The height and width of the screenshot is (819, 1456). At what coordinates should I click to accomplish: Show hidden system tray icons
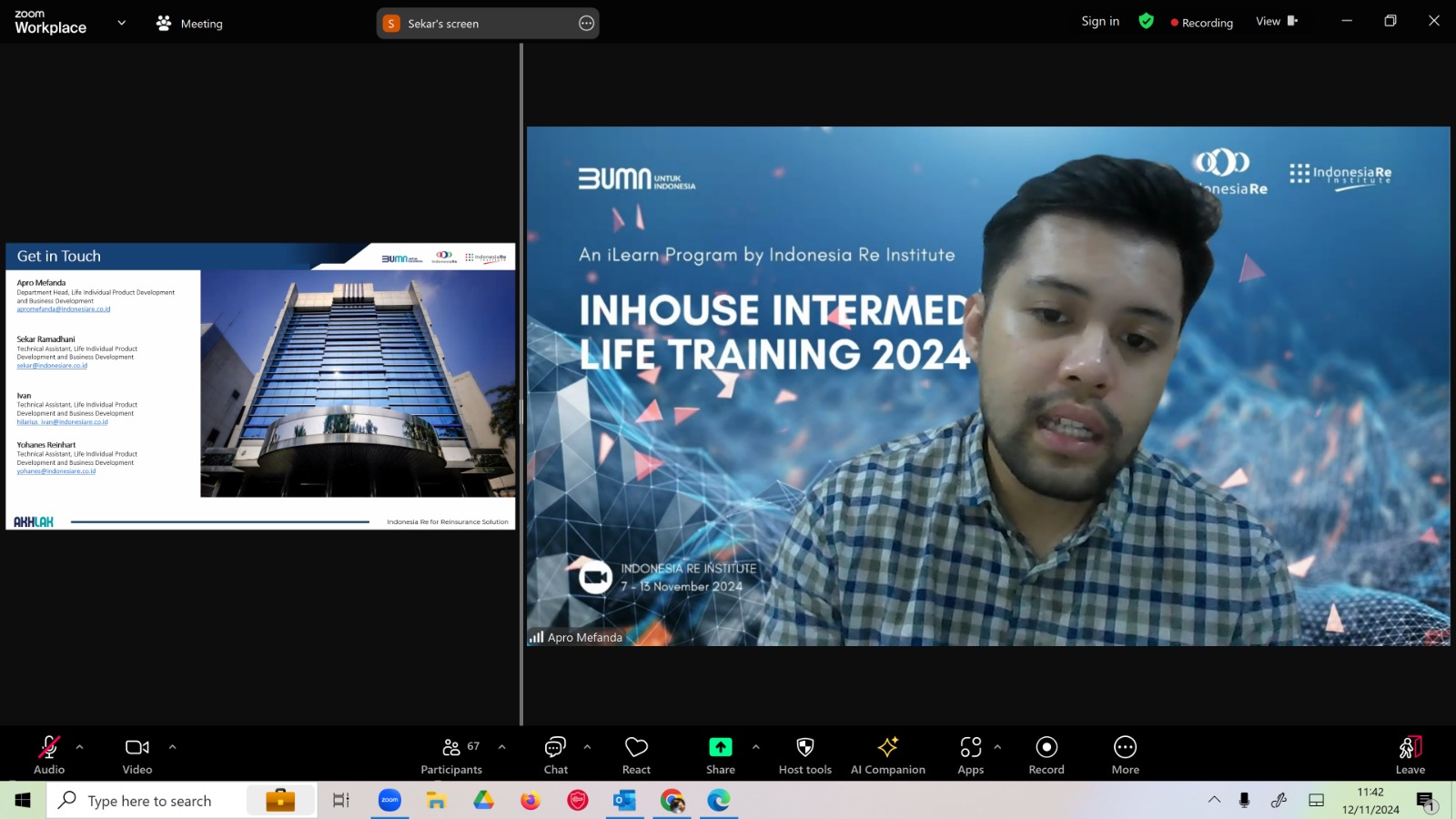coord(1214,800)
